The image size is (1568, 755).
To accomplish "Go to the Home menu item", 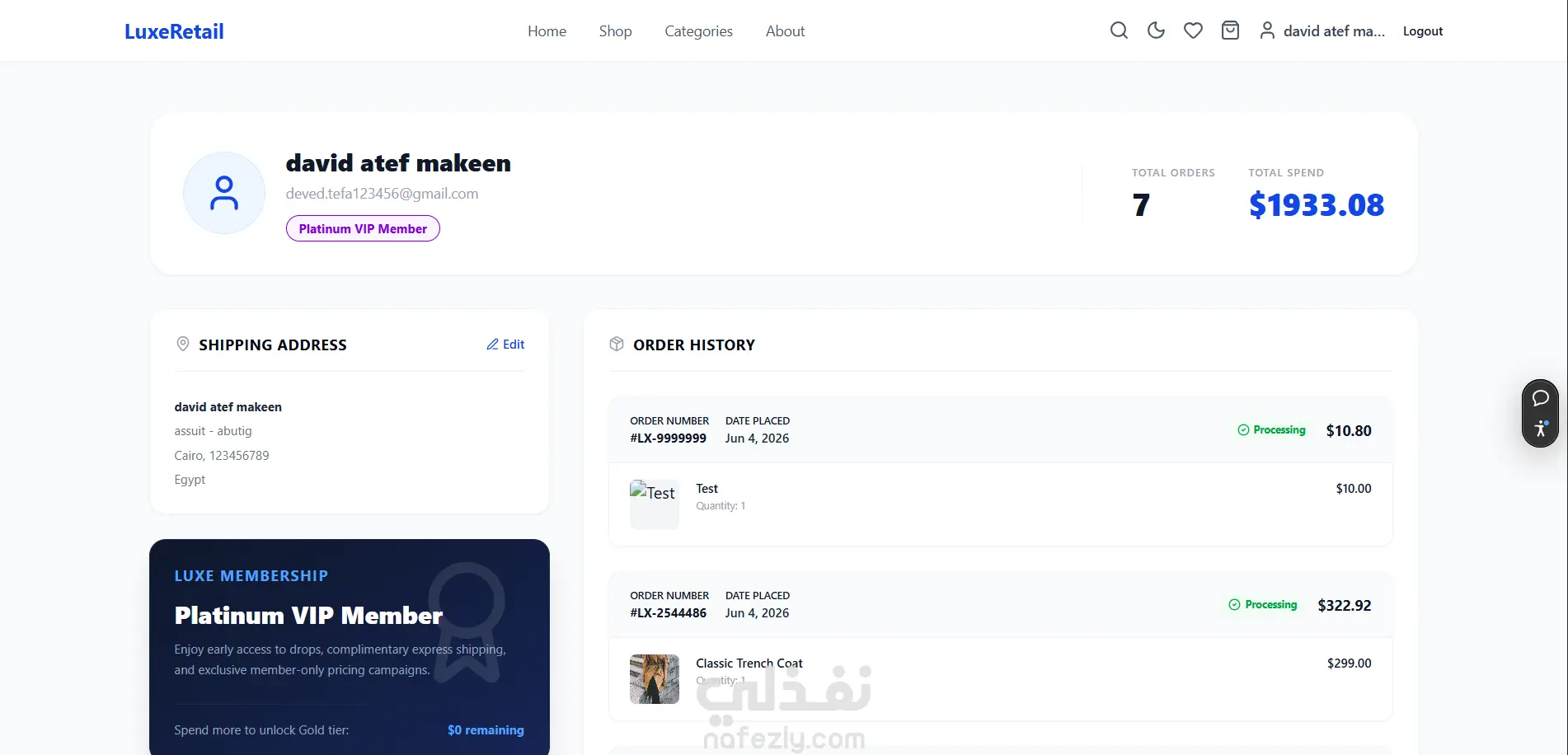I will pyautogui.click(x=547, y=31).
